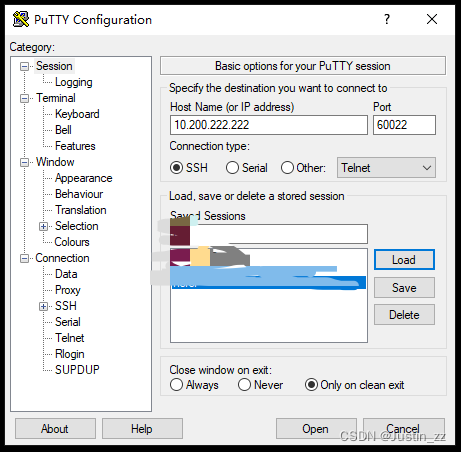Click the Saved Sessions name field
This screenshot has width=461, height=452.
pos(269,234)
